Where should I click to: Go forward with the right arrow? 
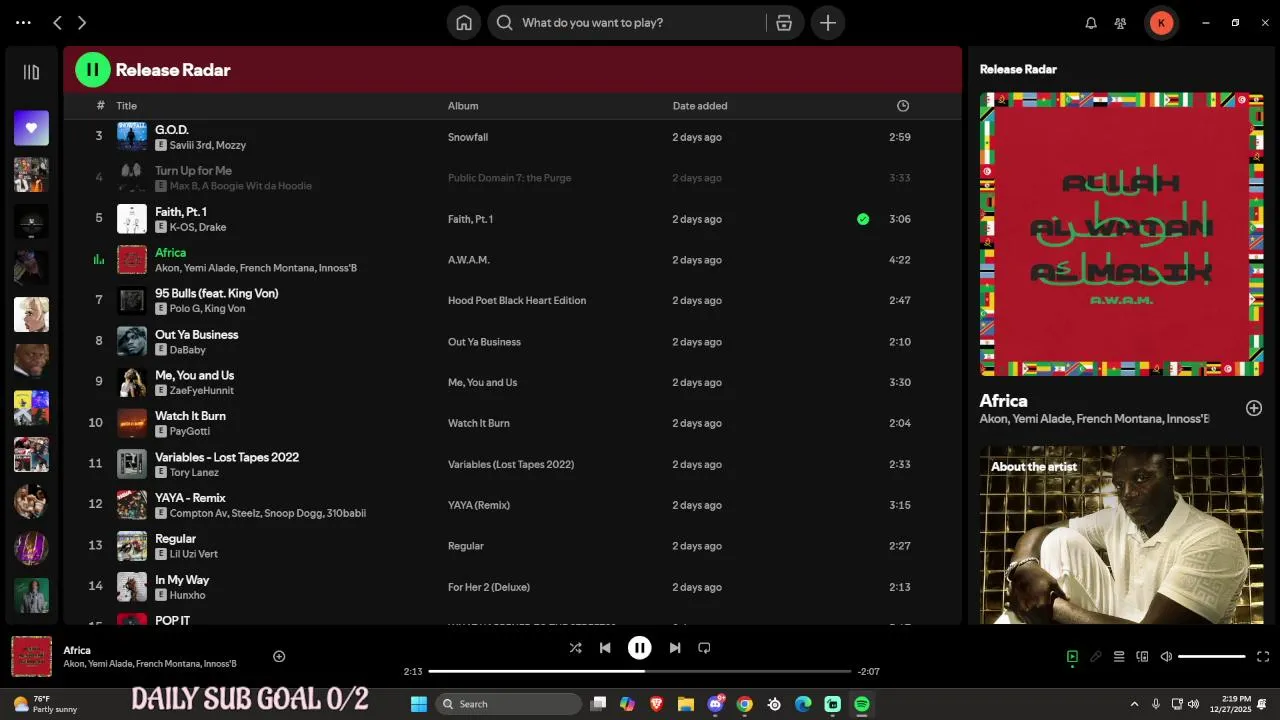pos(82,22)
